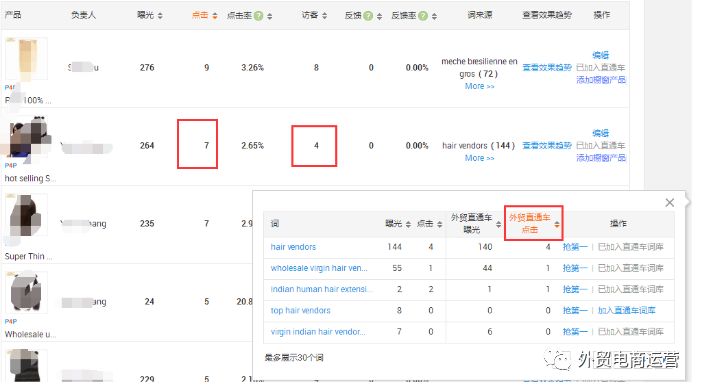This screenshot has height=391, width=702.
Task: Select product title Super Thin ...
Action: click(x=28, y=256)
